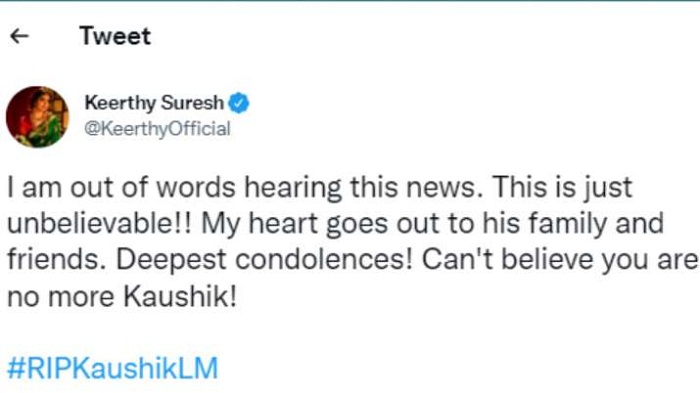Image resolution: width=700 pixels, height=393 pixels.
Task: Click the "Tweet" header title
Action: (x=115, y=36)
